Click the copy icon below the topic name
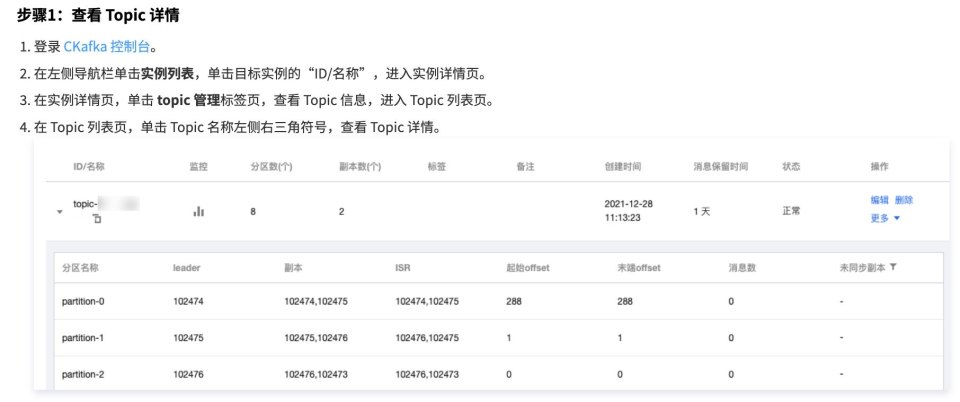This screenshot has width=960, height=402. pos(97,218)
